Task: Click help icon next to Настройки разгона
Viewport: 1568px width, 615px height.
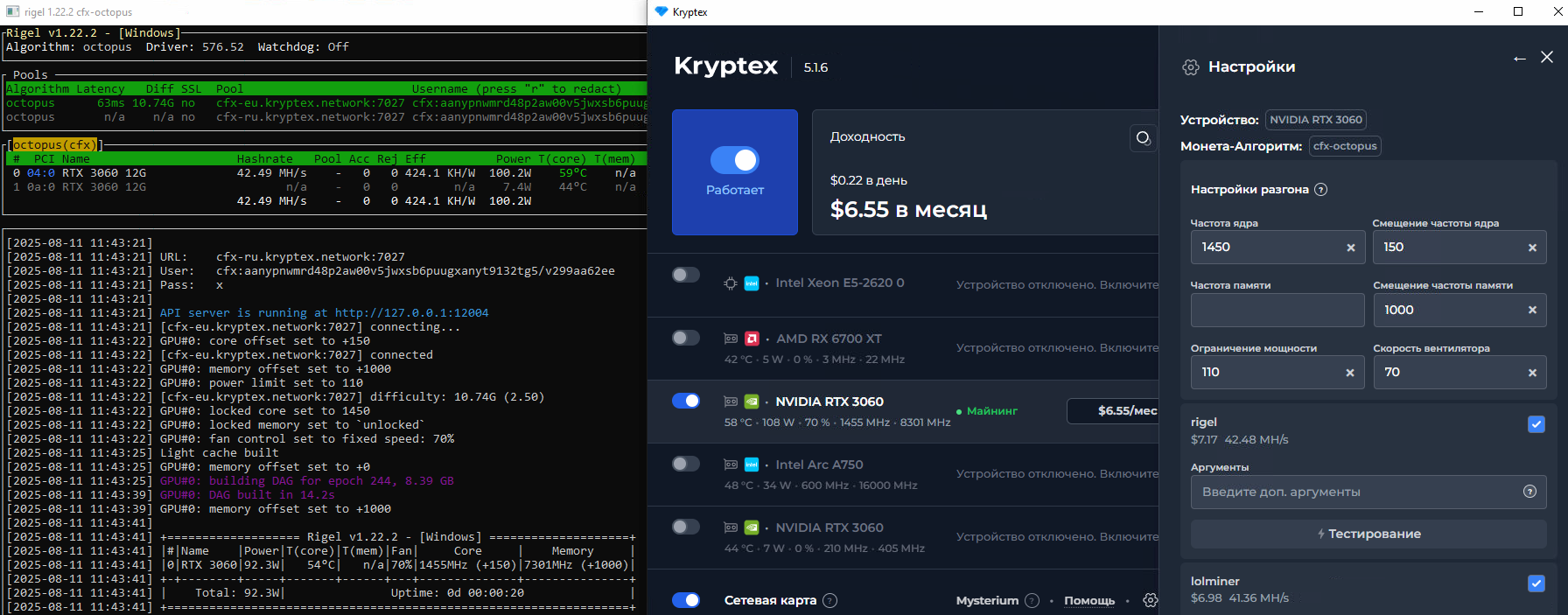Action: [1321, 190]
